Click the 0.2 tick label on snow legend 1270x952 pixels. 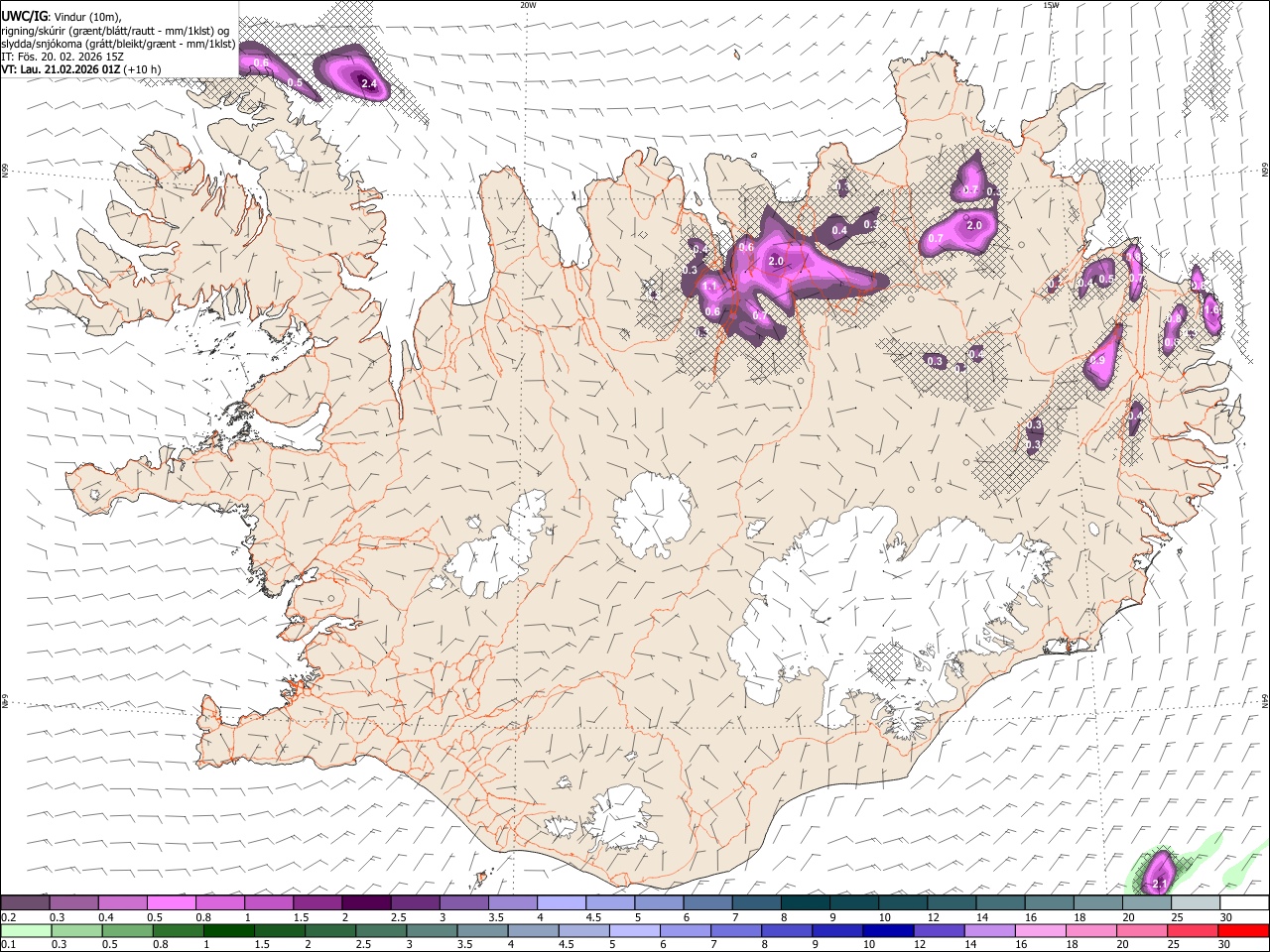(7, 917)
